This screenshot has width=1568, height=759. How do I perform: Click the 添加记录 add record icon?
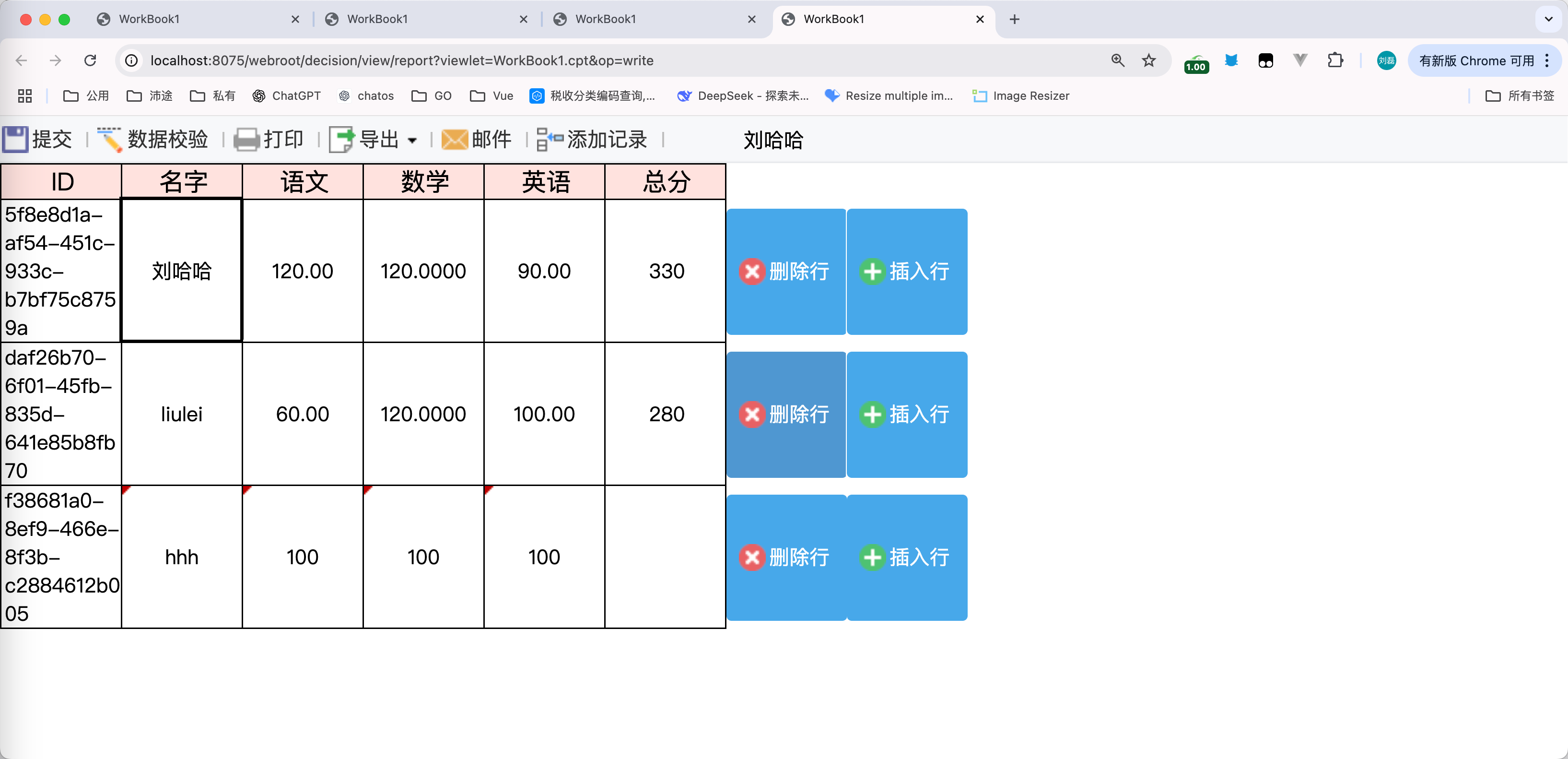tap(550, 140)
